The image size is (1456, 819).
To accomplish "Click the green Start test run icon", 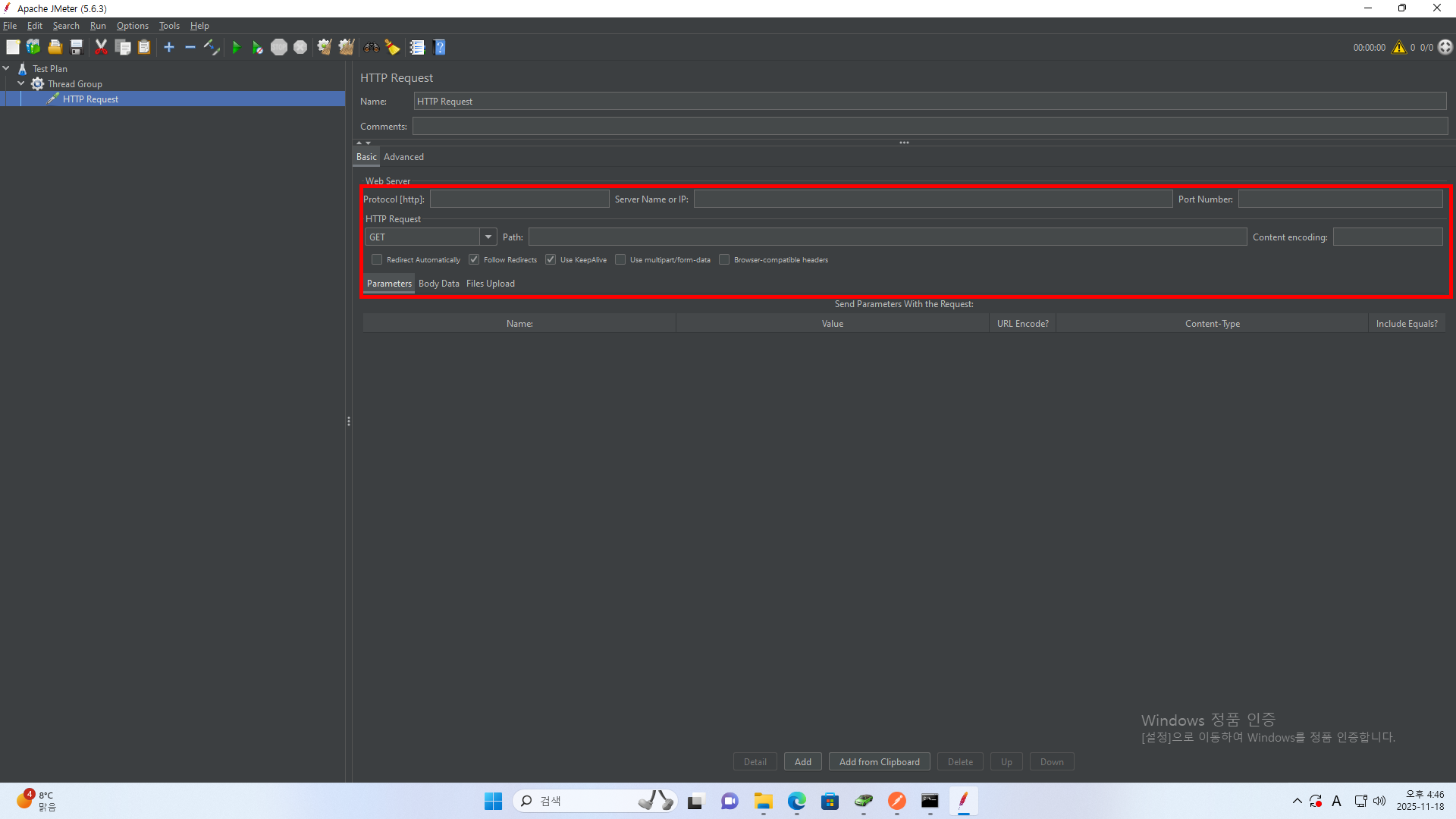I will [236, 47].
